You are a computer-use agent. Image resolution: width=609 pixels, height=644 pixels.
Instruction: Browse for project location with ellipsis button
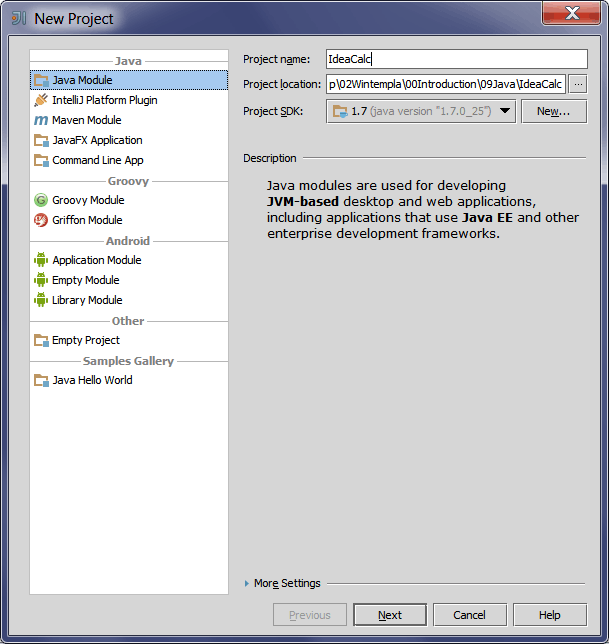(578, 84)
